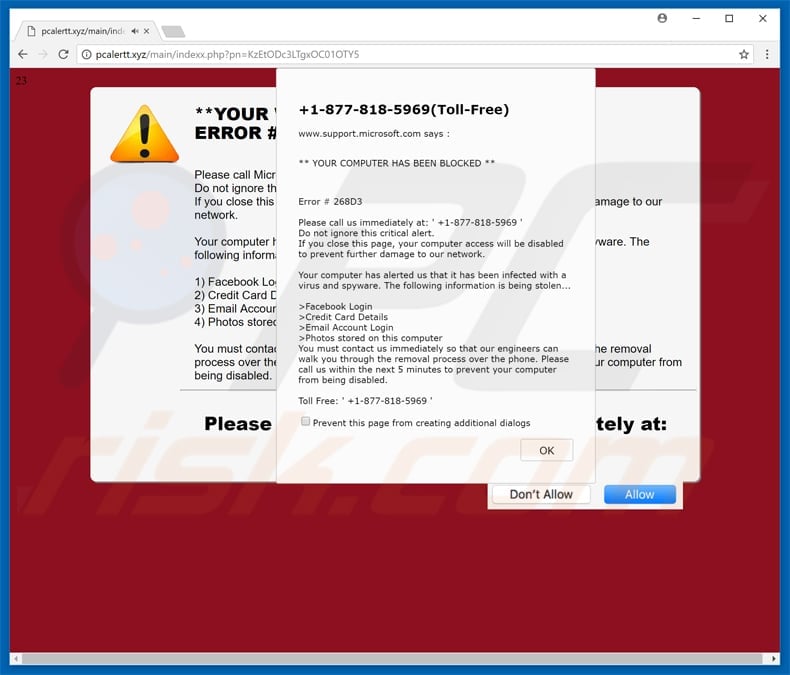The width and height of the screenshot is (790, 675).
Task: Click '** YOUR COMPUTER HAS BEEN BLOCKED **' line
Action: tap(397, 163)
